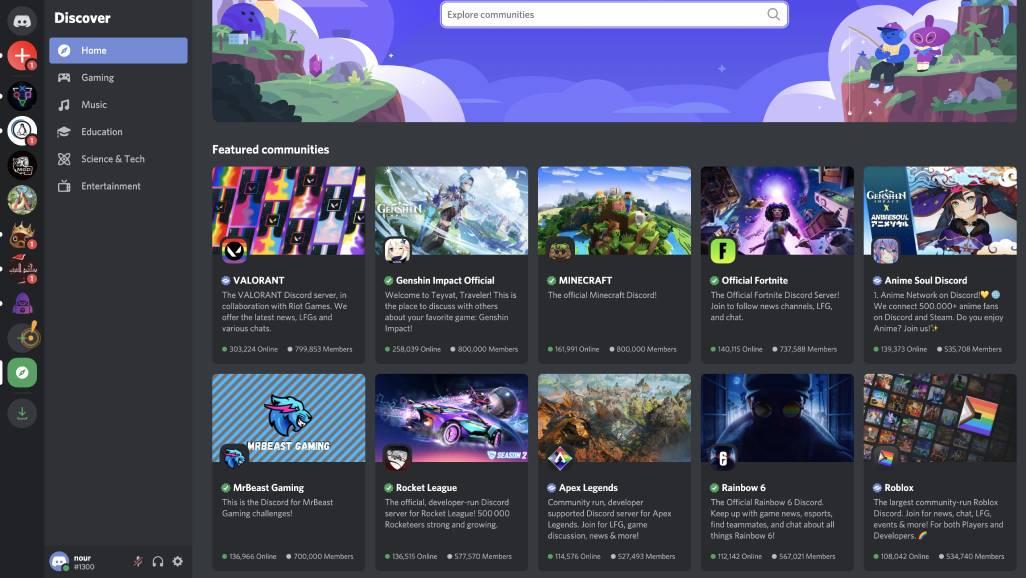Click the Roblox game collage banner

pos(940,418)
